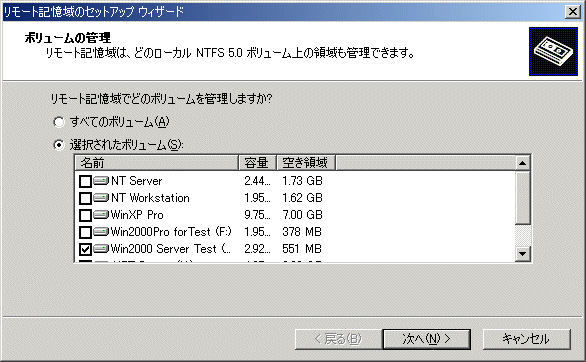
Task: Select the すべてのボリューム radio button
Action: pos(59,122)
